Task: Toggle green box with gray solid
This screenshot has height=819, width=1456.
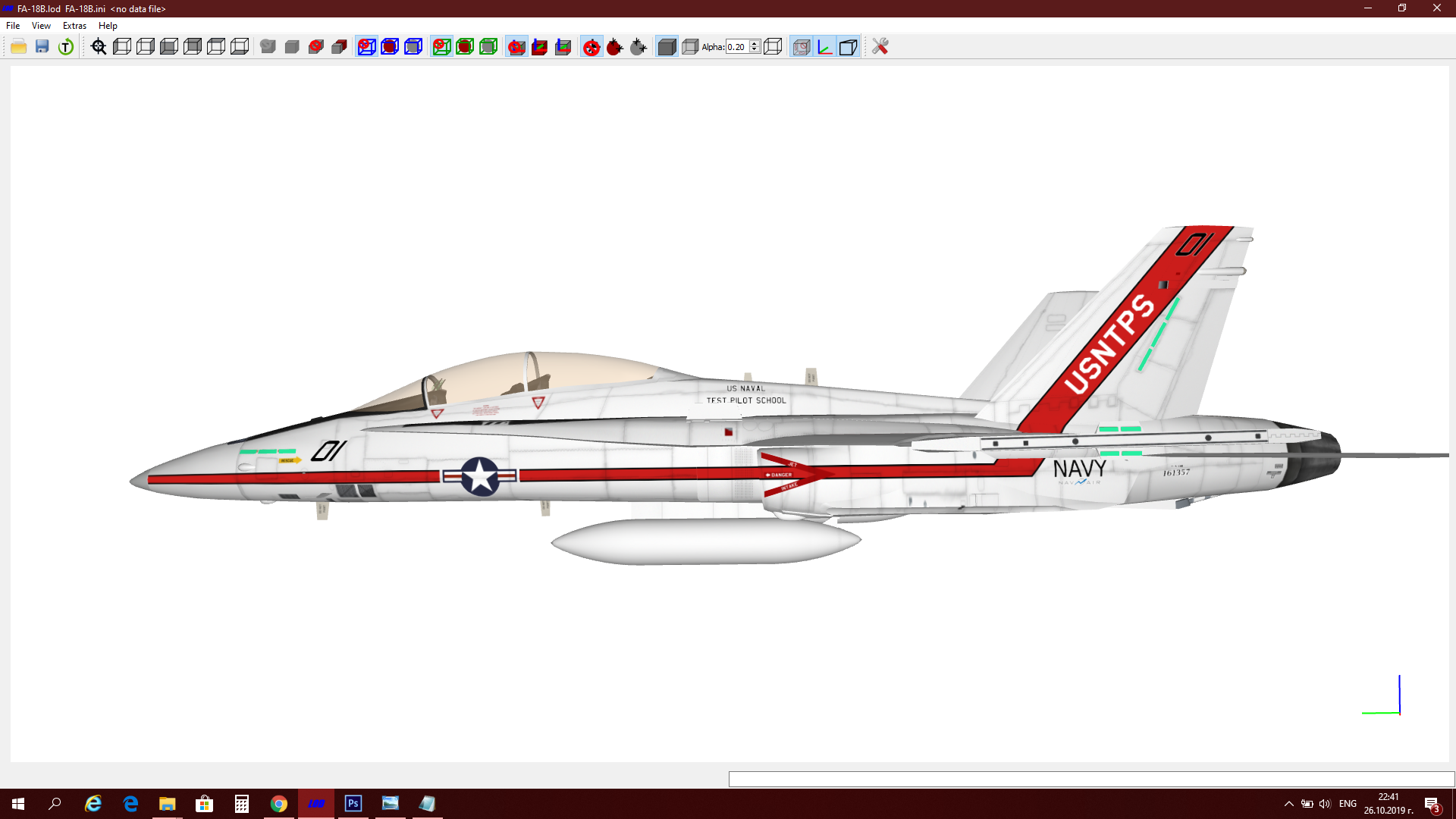Action: coord(489,47)
